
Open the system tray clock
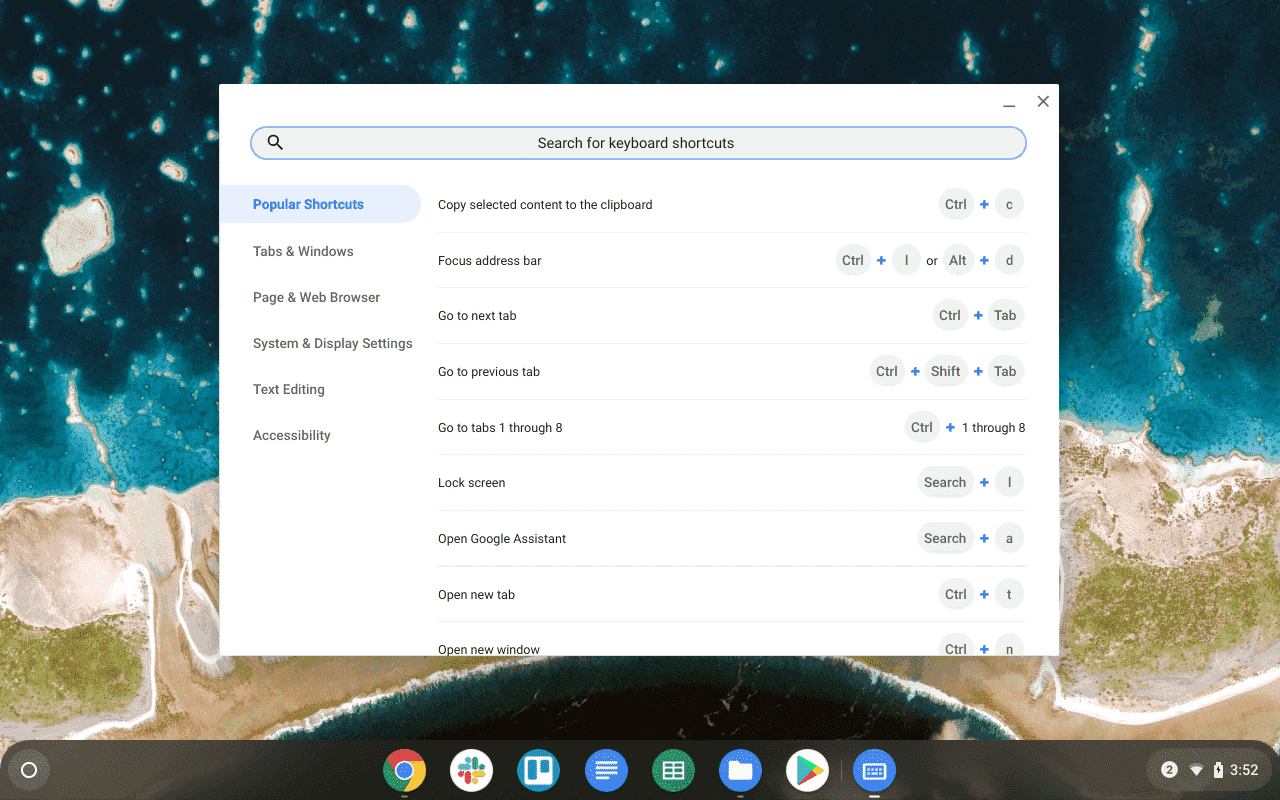(1243, 770)
